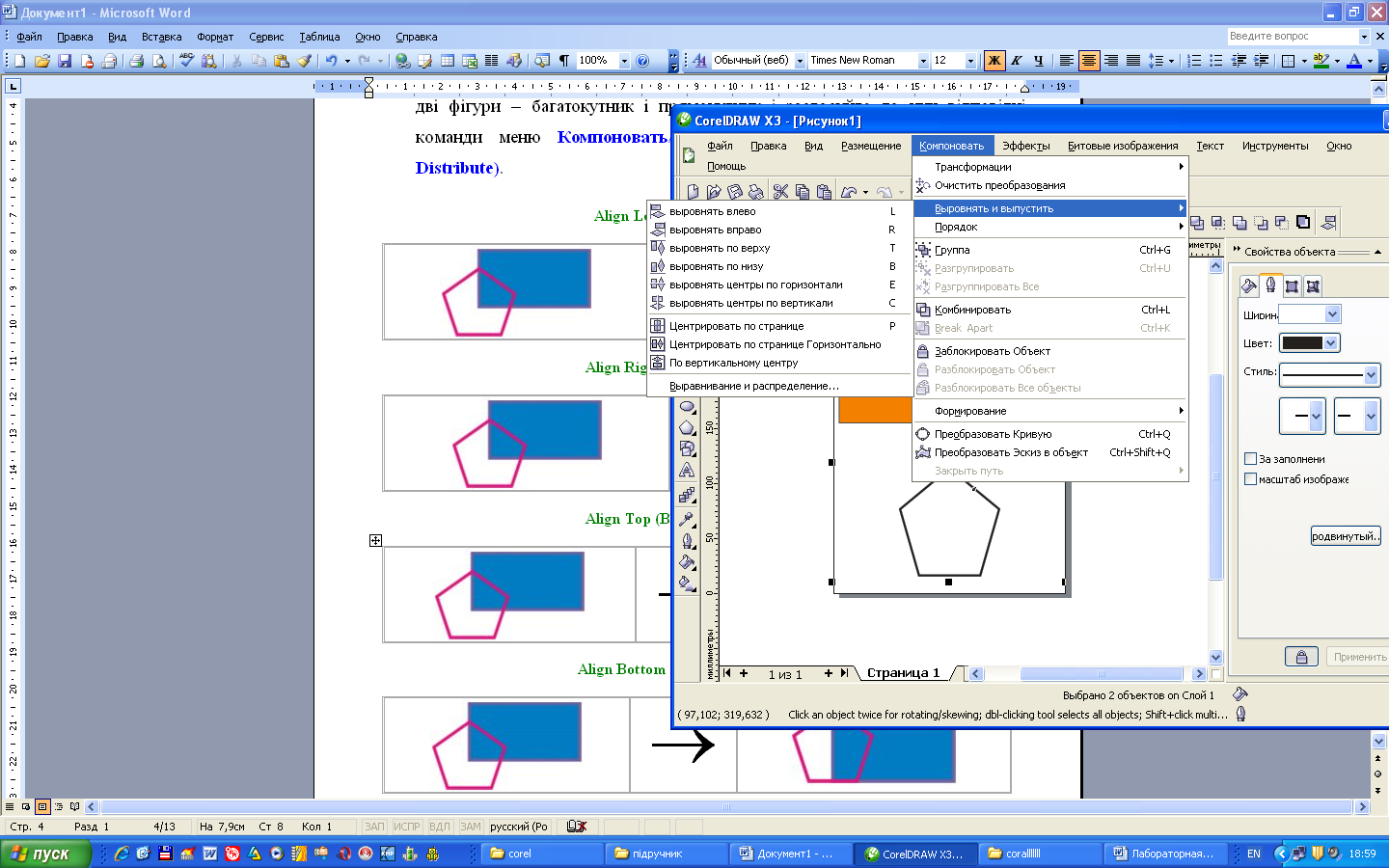1389x868 pixels.
Task: Select CorelDRAW's Eyedropper tool in toolbox
Action: [687, 519]
